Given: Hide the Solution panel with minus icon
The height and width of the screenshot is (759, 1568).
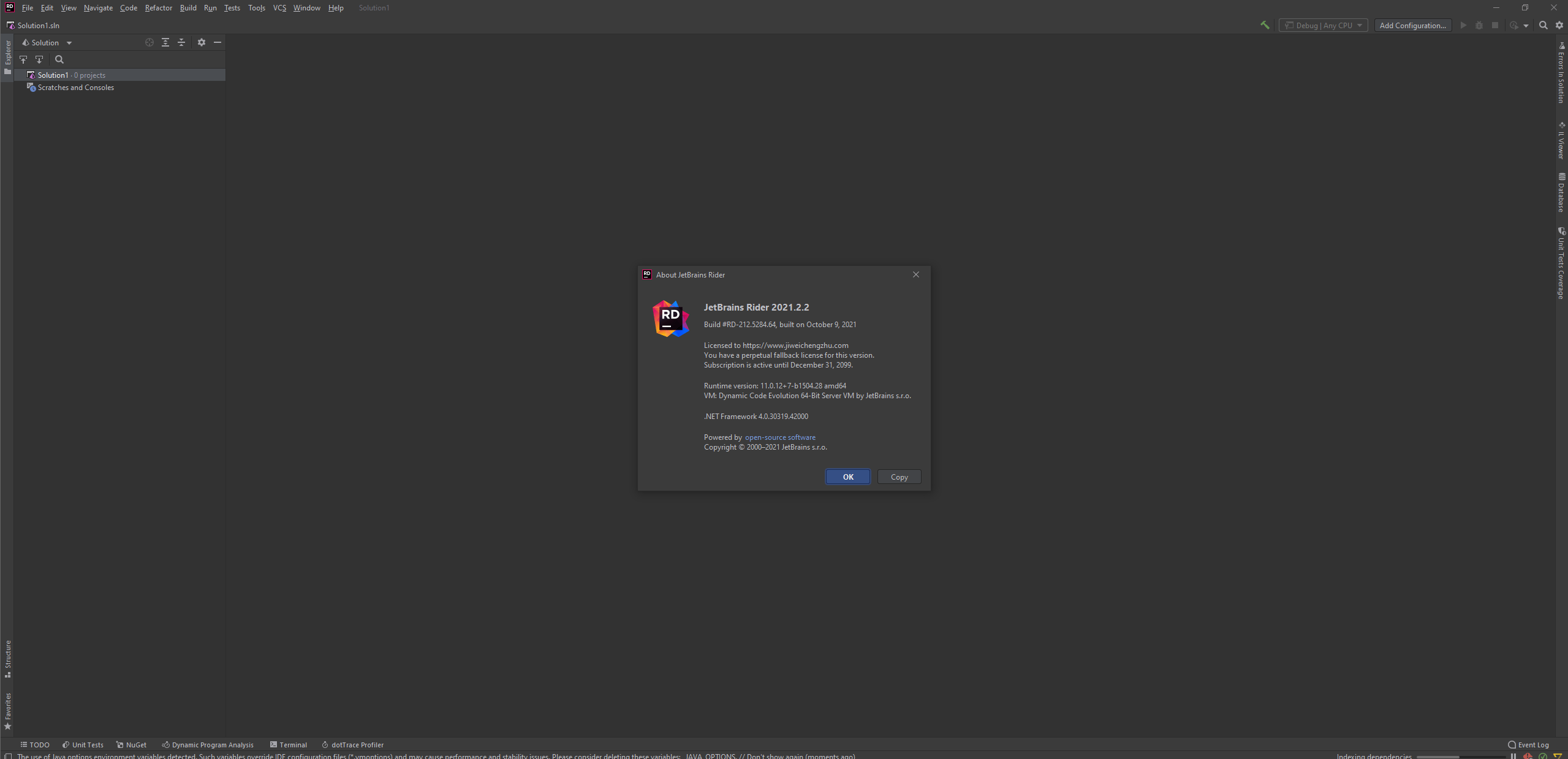Looking at the screenshot, I should pos(218,42).
